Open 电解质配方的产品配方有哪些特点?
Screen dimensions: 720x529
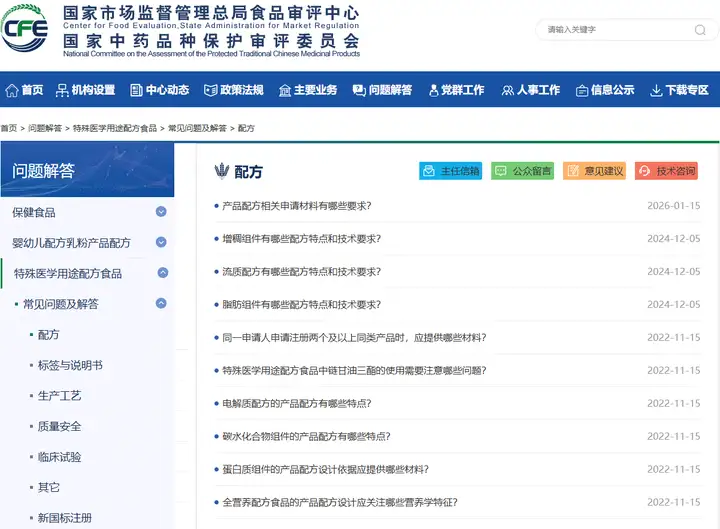pos(297,403)
